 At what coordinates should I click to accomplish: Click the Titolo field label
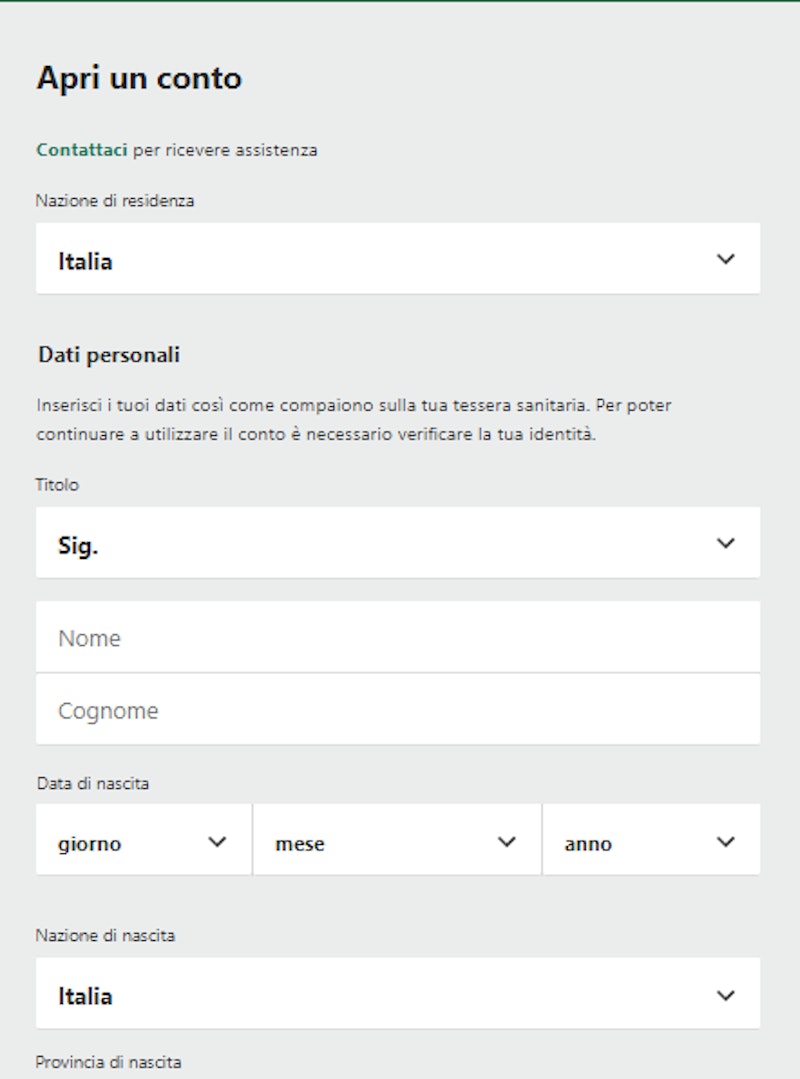[x=58, y=485]
